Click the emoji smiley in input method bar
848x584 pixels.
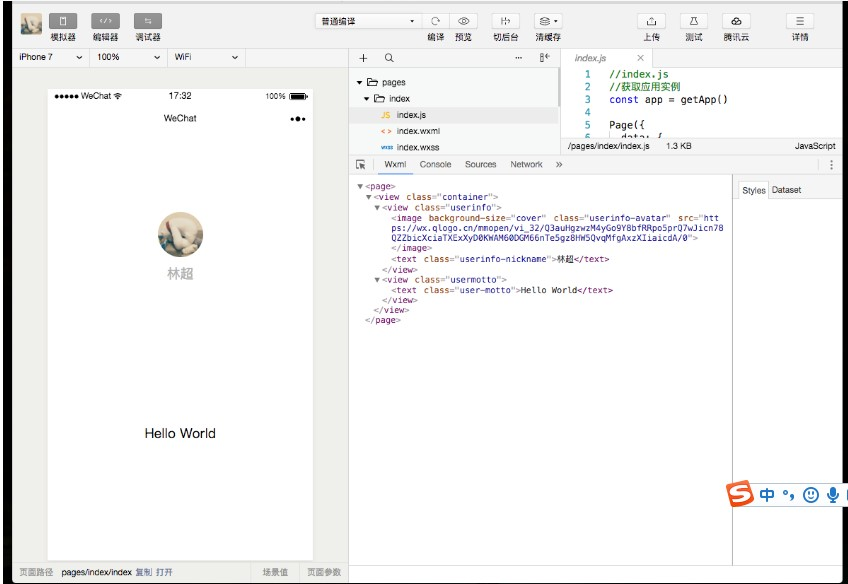coord(811,495)
